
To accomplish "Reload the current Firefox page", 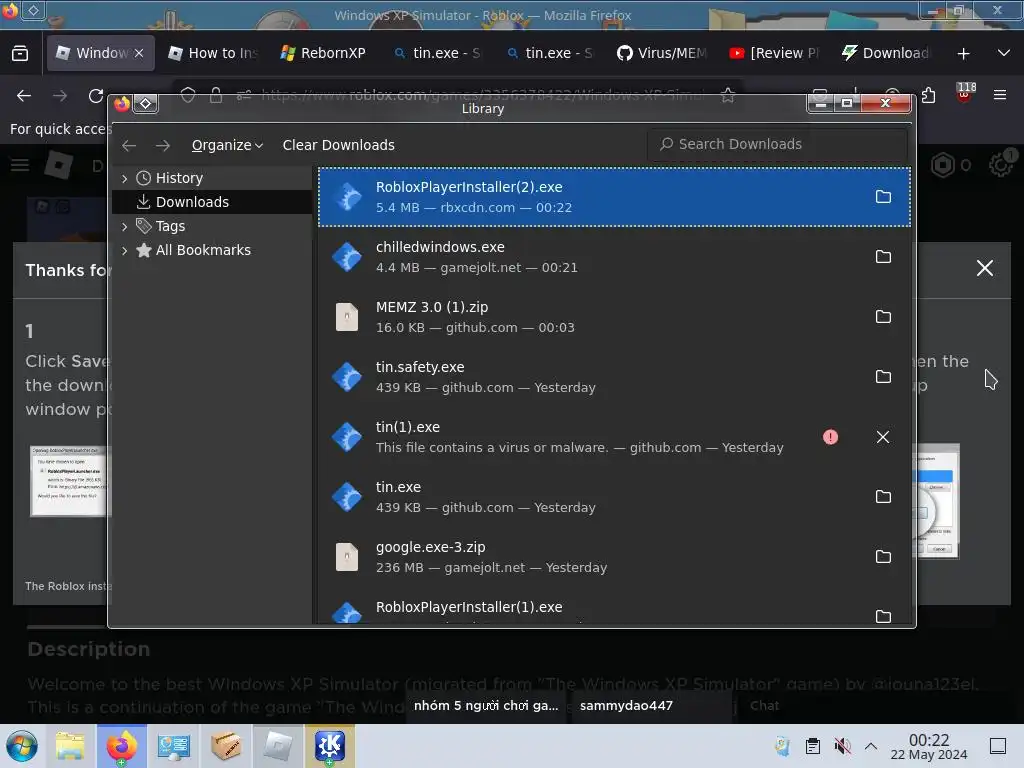I will point(96,96).
